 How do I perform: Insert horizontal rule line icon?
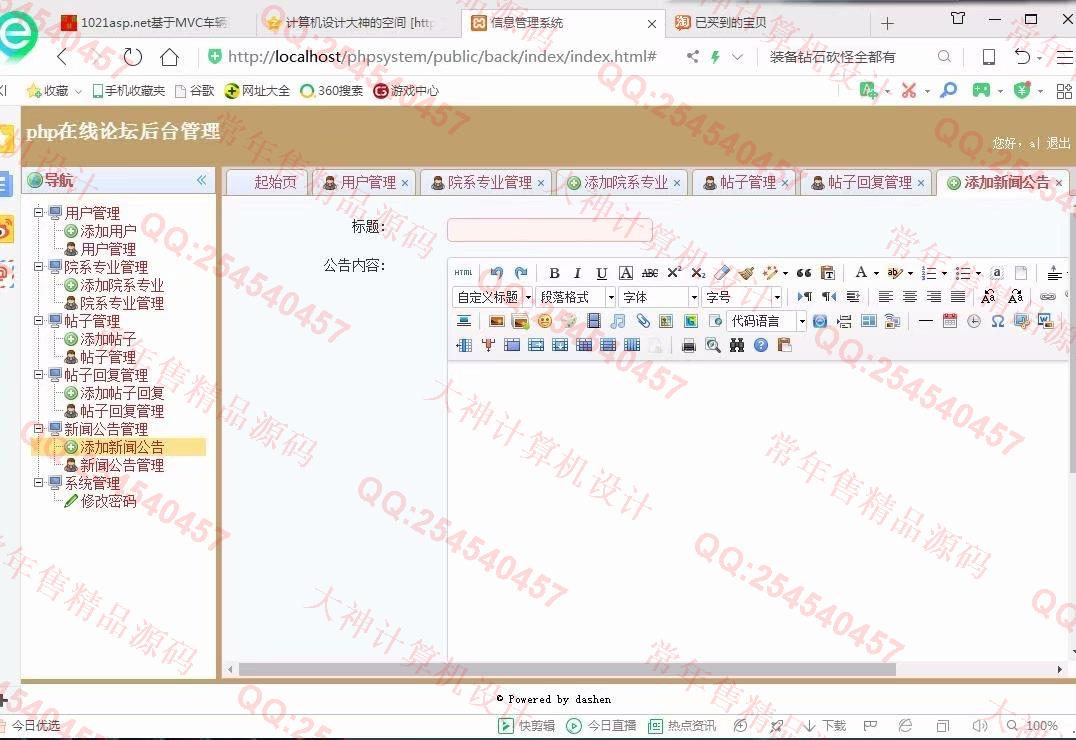click(x=926, y=321)
